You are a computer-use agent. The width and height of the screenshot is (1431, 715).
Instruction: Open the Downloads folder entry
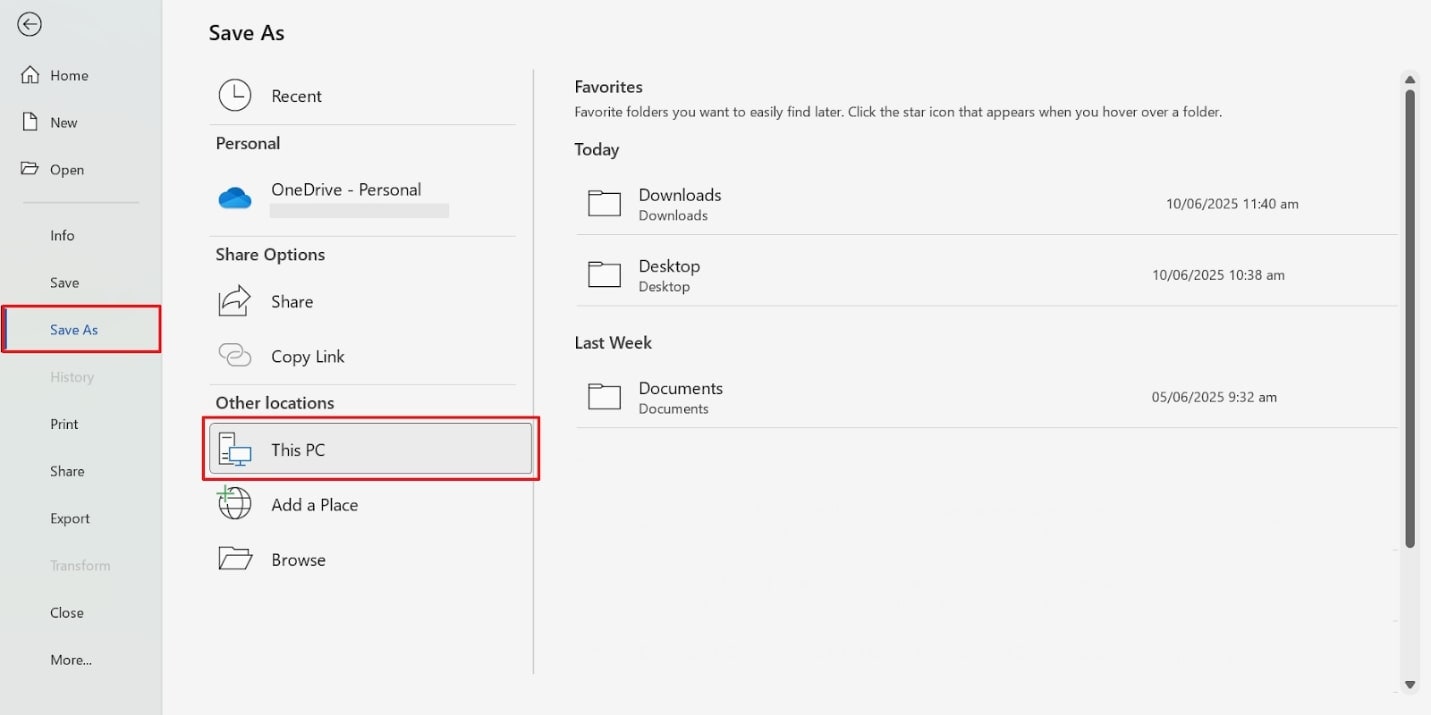point(986,203)
